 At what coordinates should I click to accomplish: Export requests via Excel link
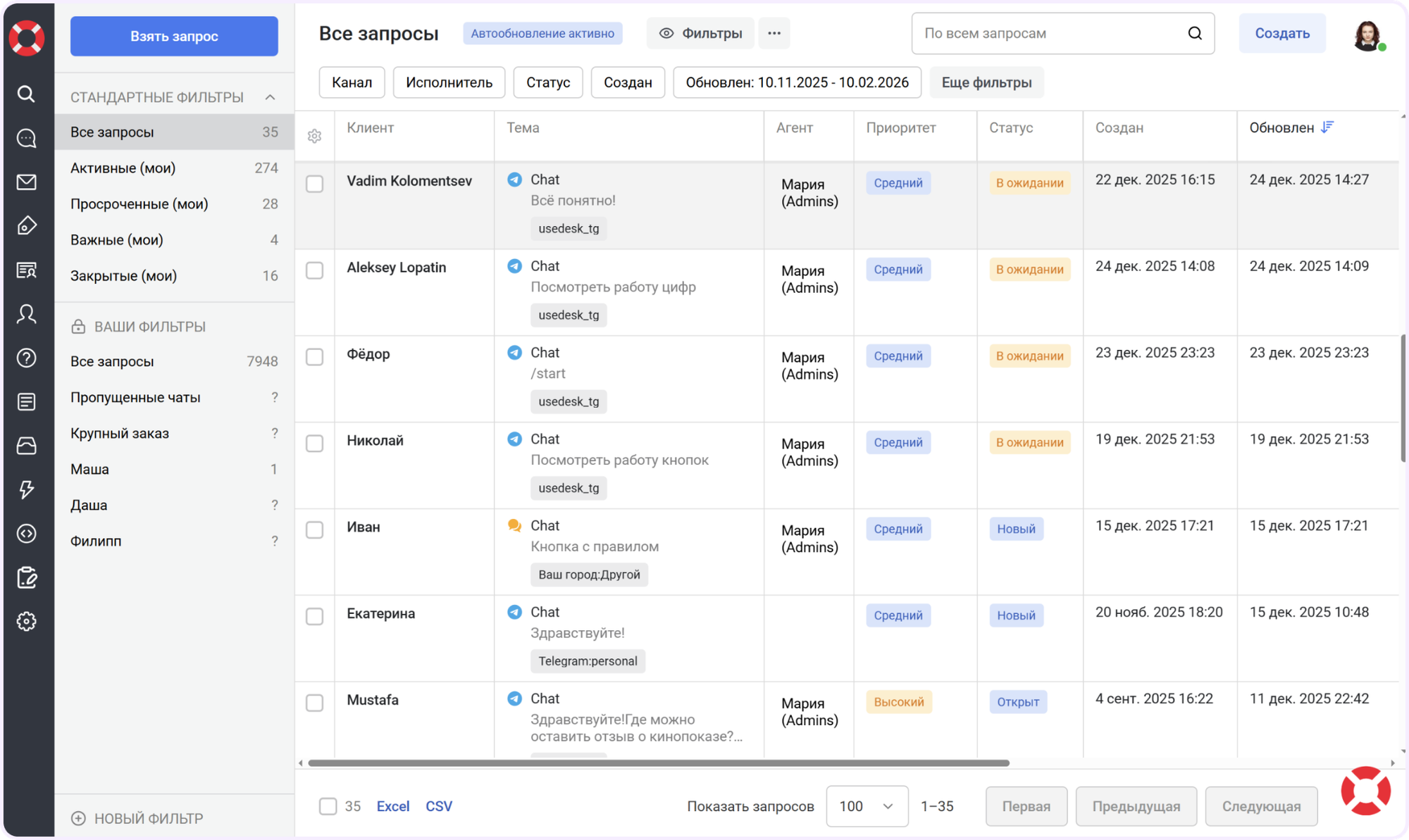pyautogui.click(x=393, y=806)
